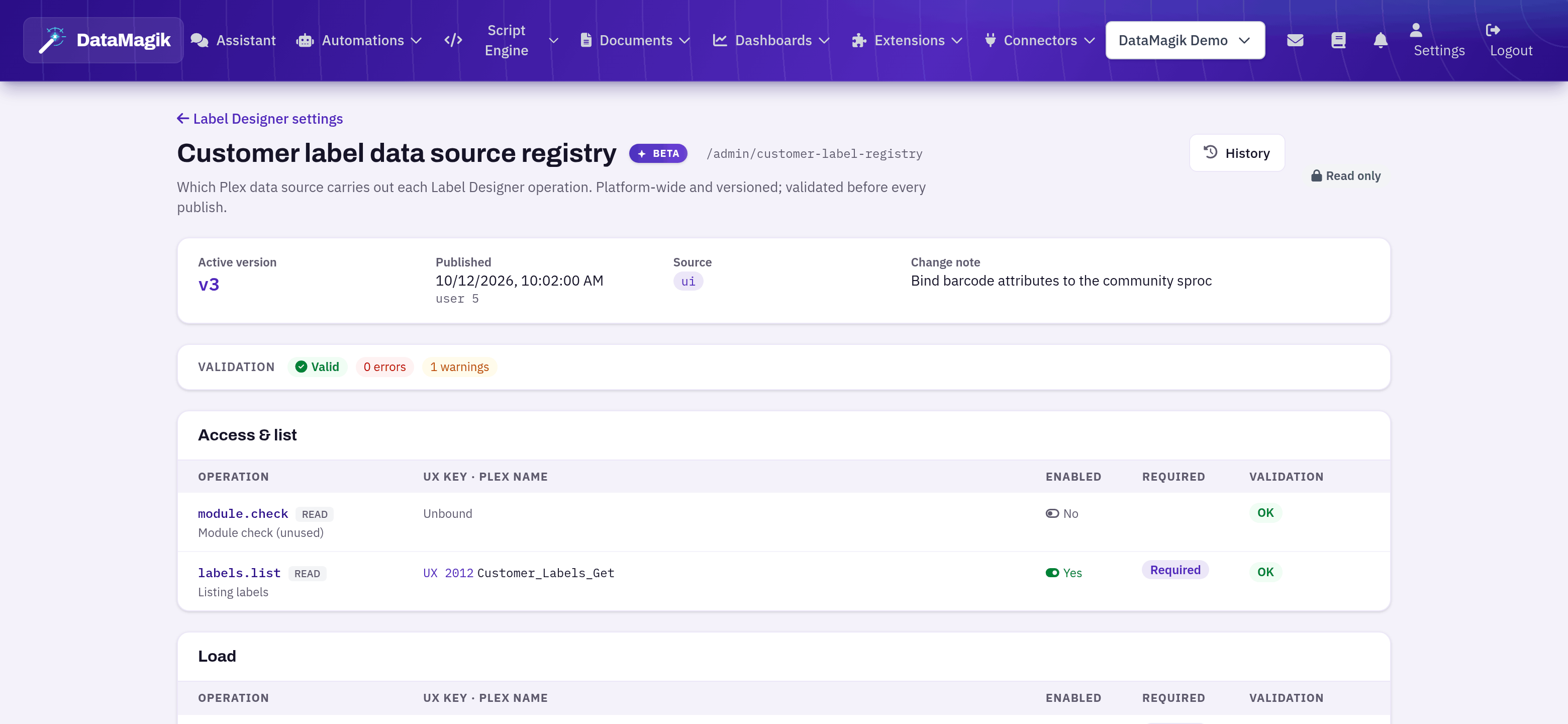Image resolution: width=1568 pixels, height=724 pixels.
Task: Click the published date 10/12/2026, 10:02:00 AM
Action: 519,280
